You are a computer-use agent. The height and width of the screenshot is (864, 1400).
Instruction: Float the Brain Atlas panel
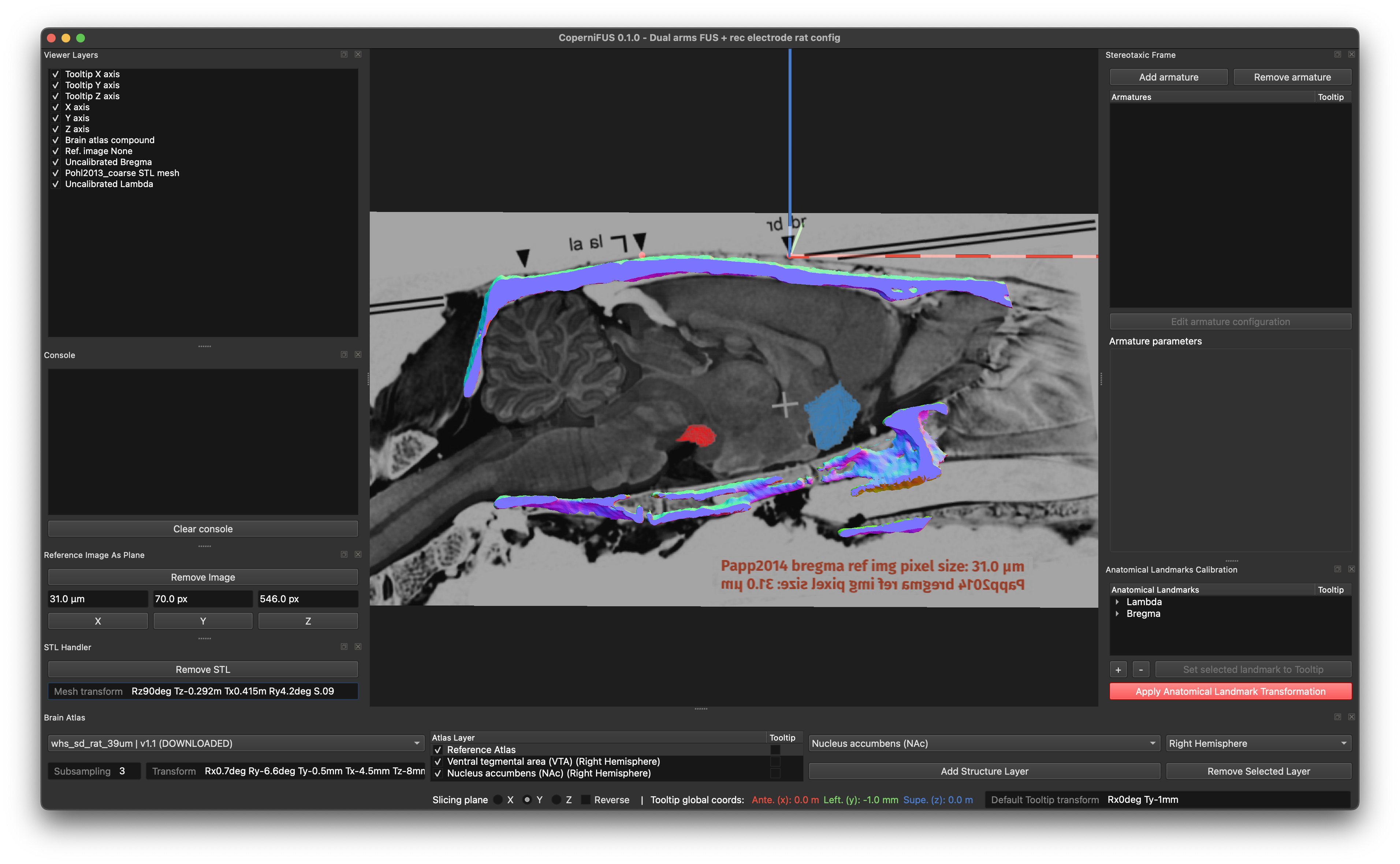(x=1338, y=716)
